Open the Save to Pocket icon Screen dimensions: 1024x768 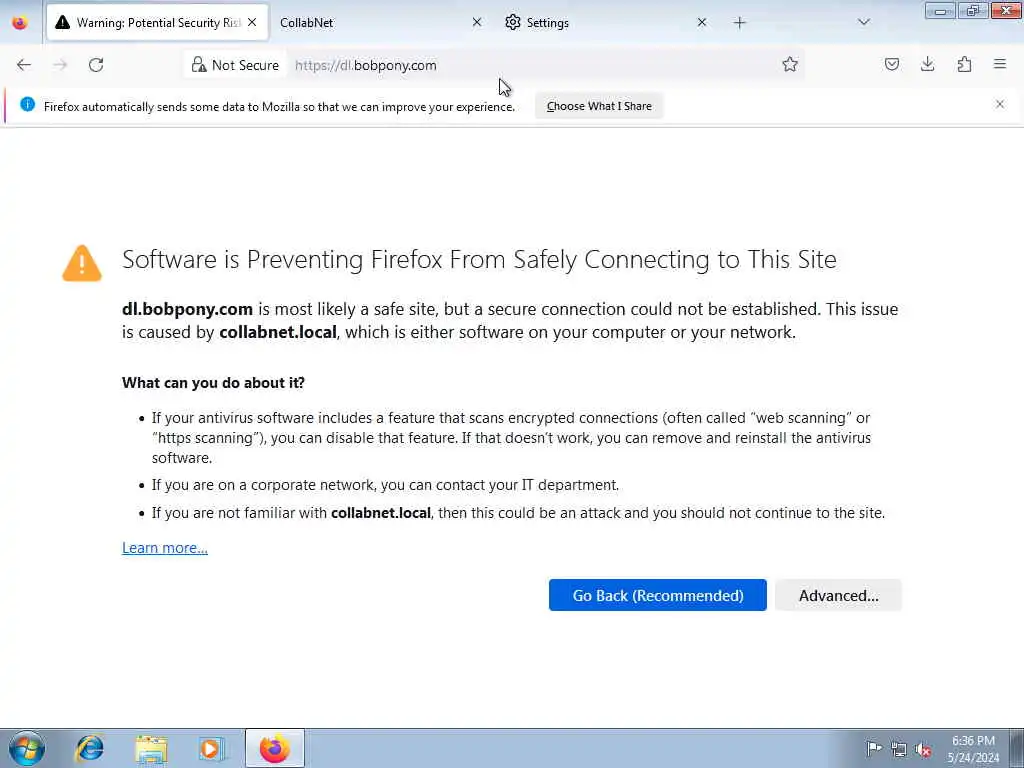coord(891,64)
